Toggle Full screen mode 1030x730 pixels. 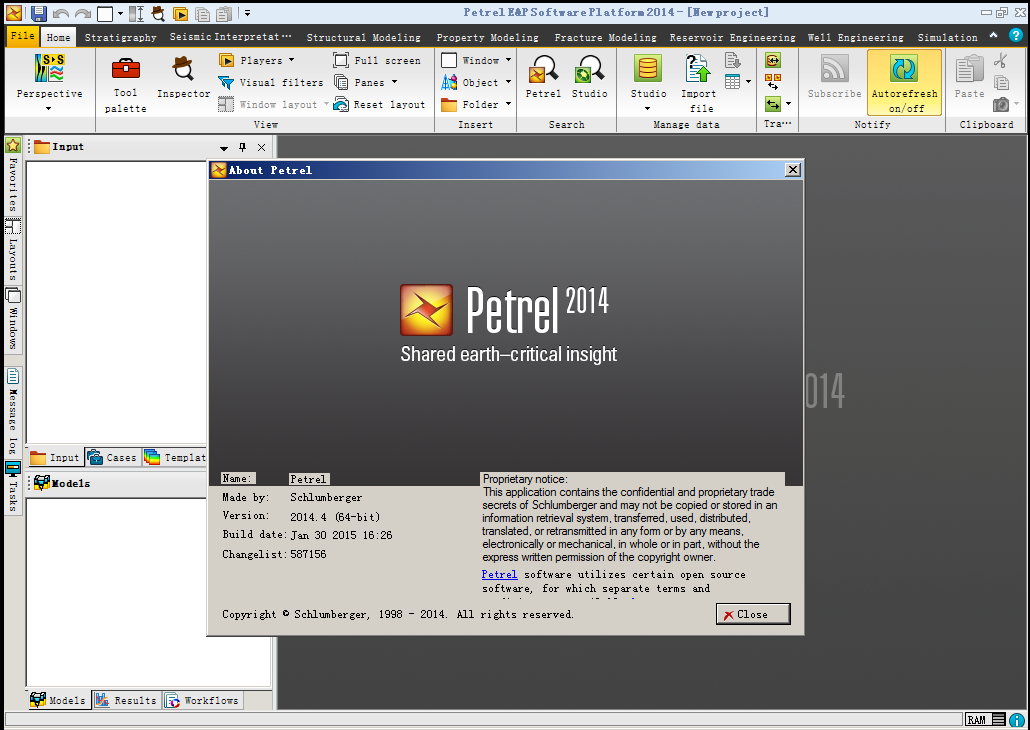pos(377,60)
